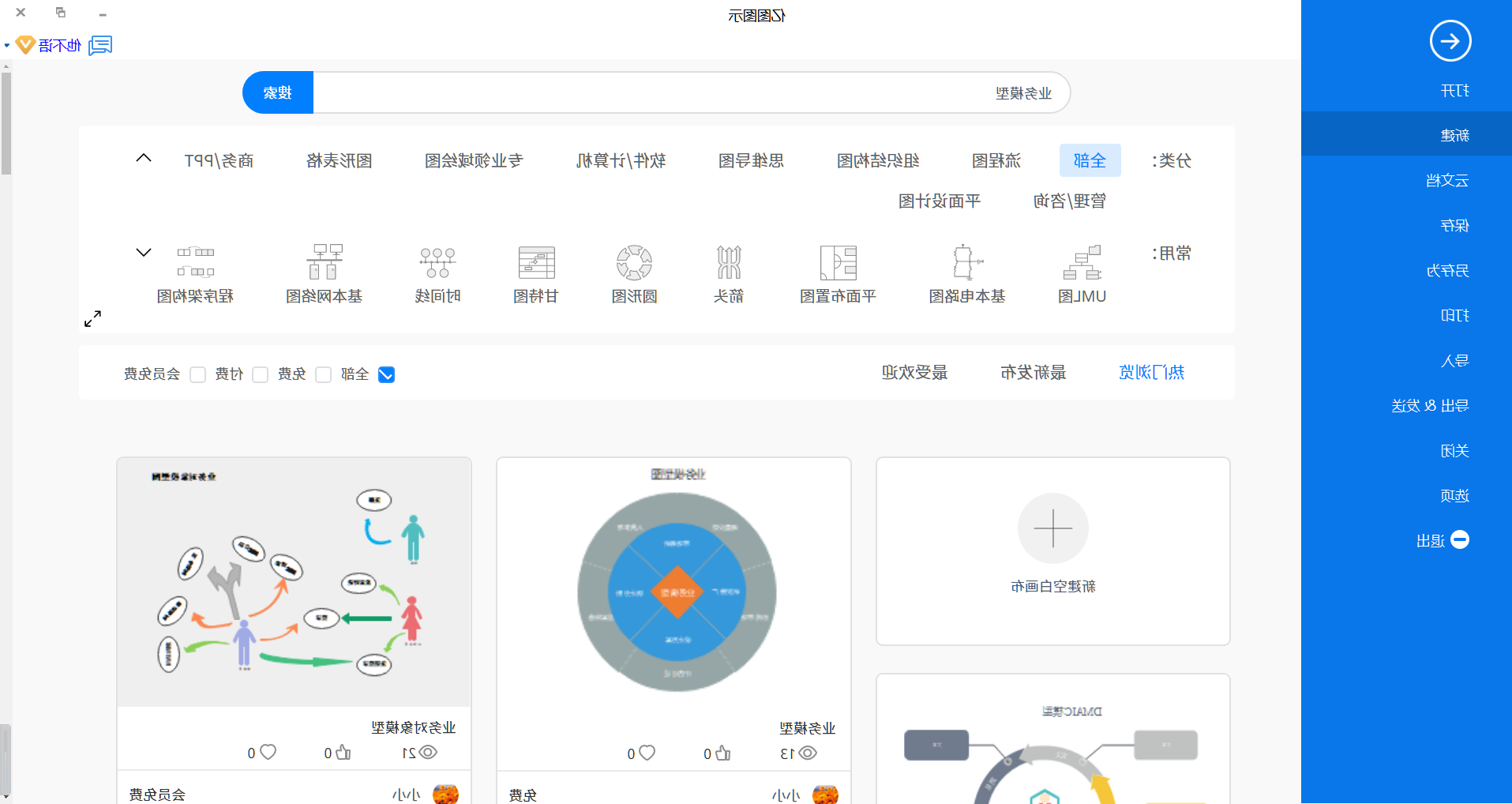
Task: Choose 另存为 in the sidebar
Action: pyautogui.click(x=1447, y=270)
